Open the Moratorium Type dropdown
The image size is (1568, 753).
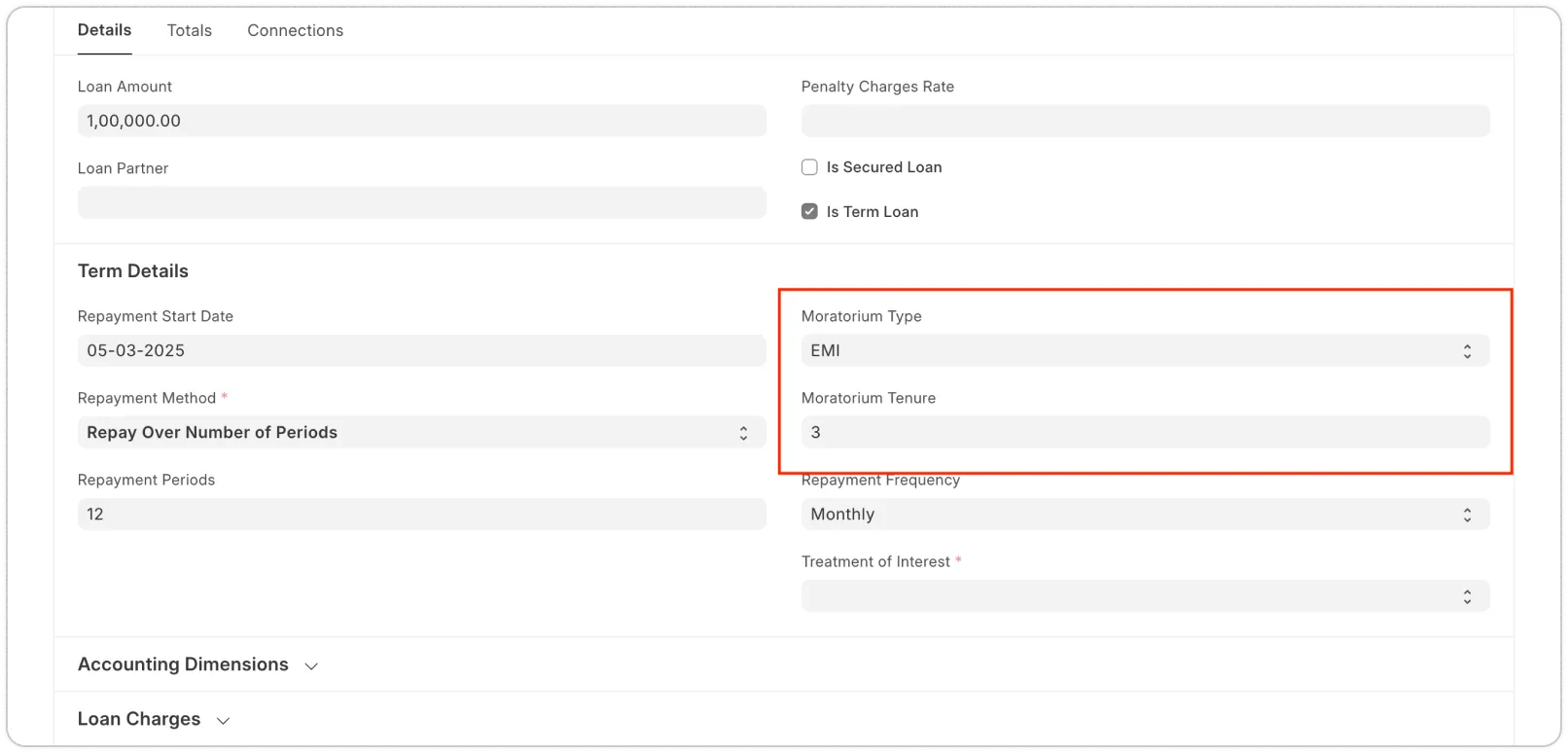[x=1144, y=350]
